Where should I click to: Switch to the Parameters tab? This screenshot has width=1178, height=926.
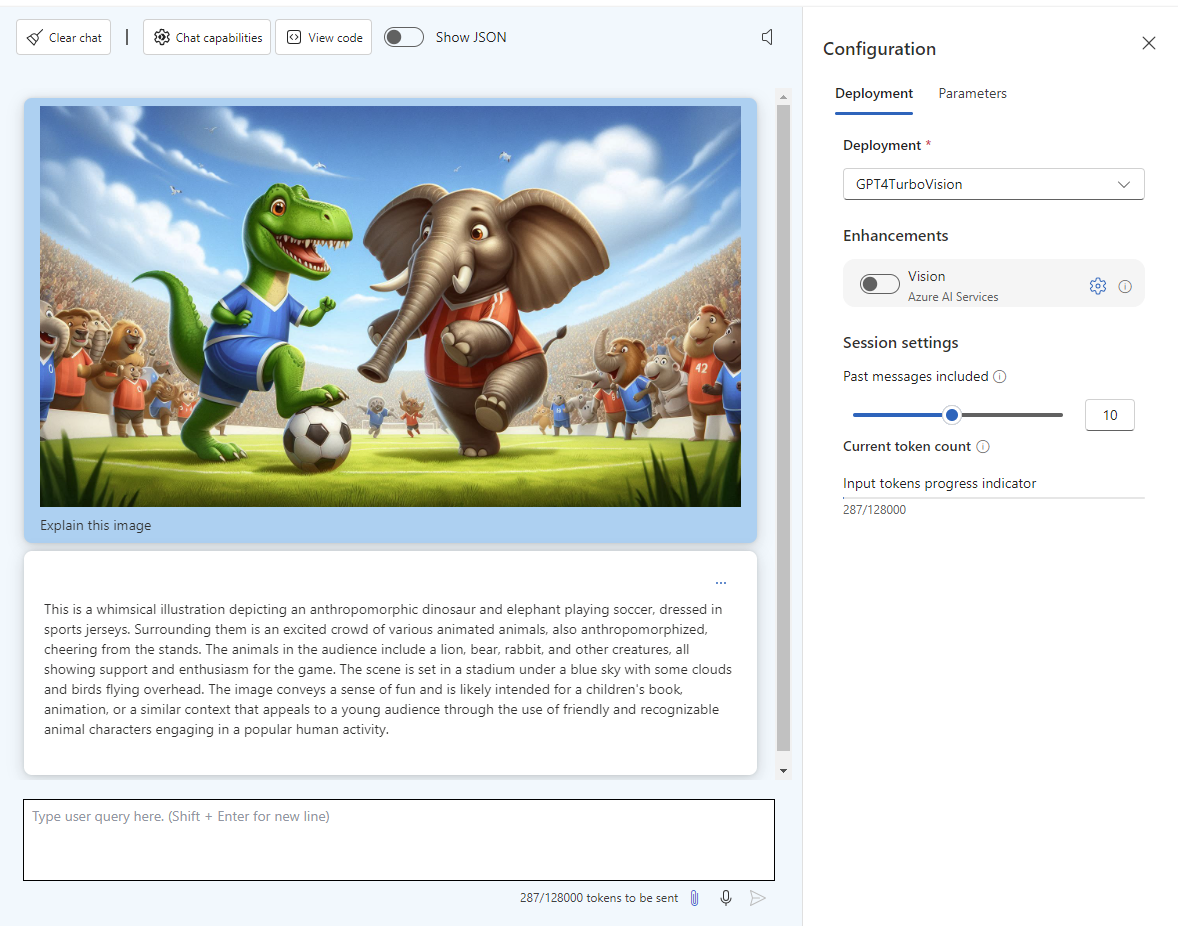pos(972,93)
